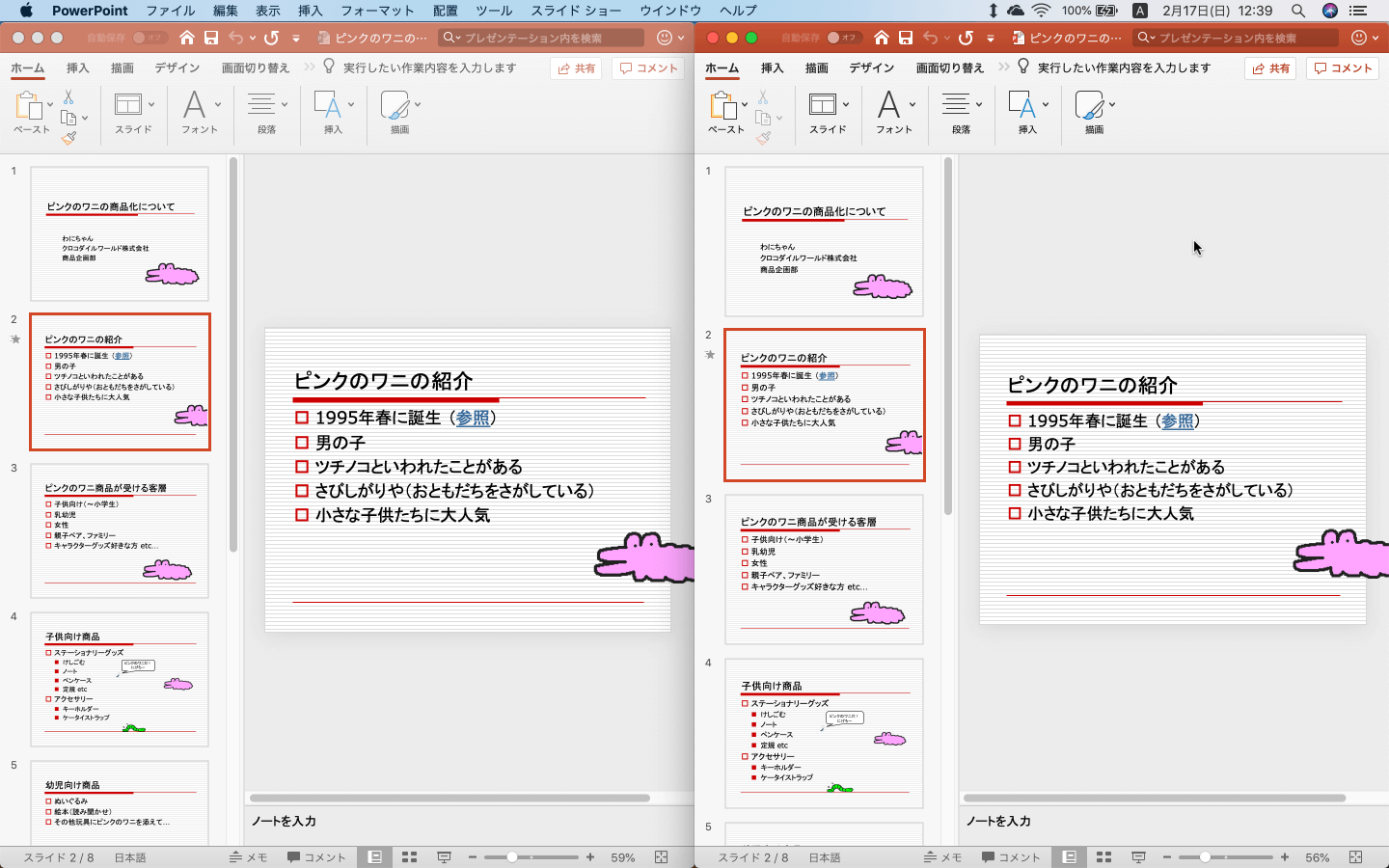The image size is (1389, 868).
Task: Click the zoom out minus in the right window
Action: 1167,857
